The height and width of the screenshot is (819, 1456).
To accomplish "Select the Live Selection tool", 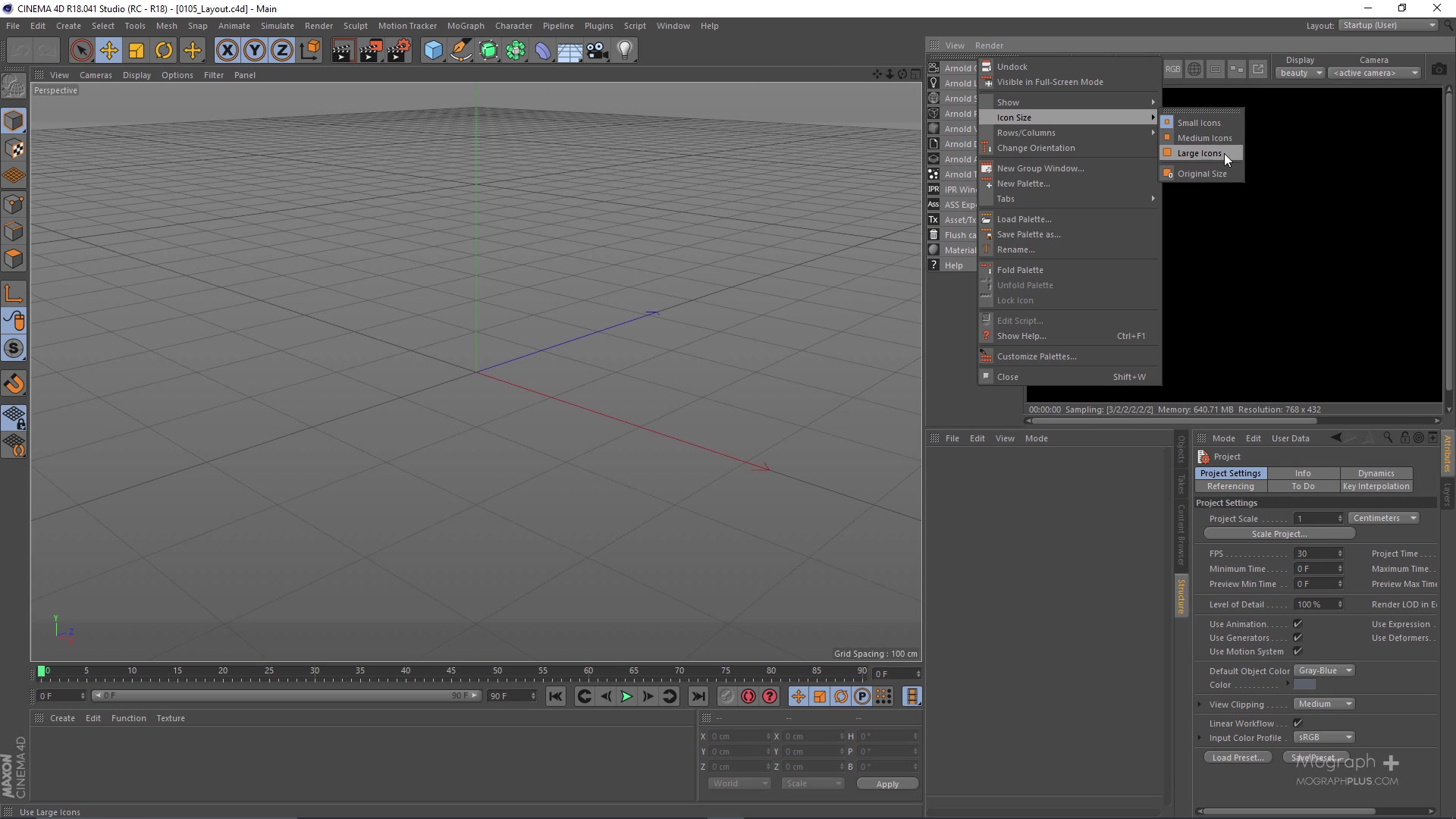I will tap(82, 50).
